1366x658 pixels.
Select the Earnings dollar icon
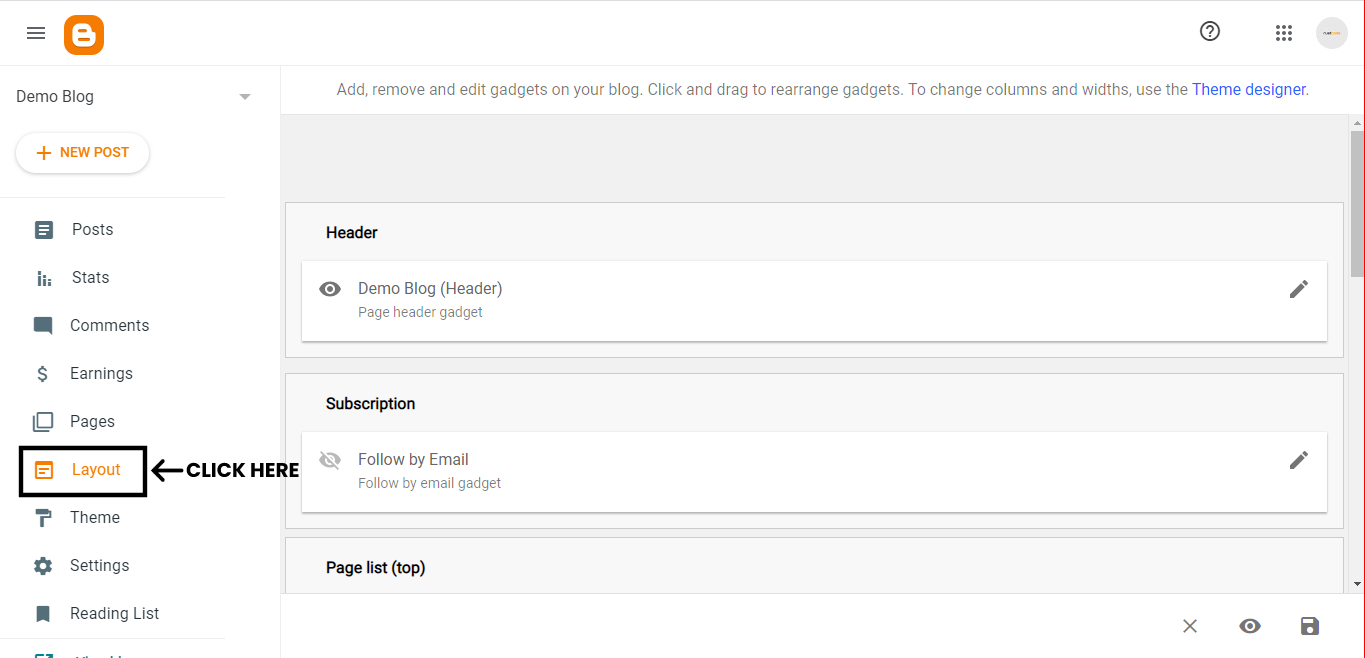[42, 373]
